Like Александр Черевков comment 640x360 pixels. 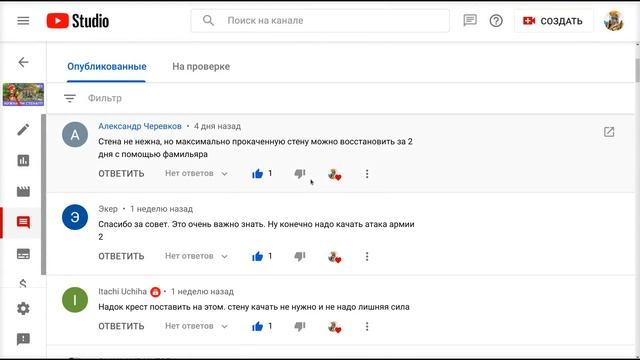[x=257, y=174]
